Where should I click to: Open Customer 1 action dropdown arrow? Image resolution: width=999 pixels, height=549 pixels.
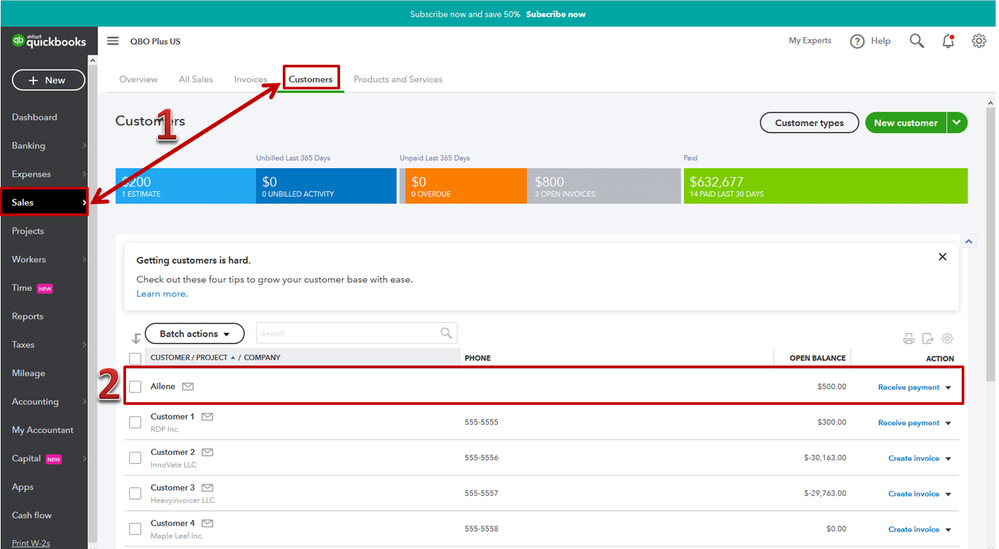948,424
